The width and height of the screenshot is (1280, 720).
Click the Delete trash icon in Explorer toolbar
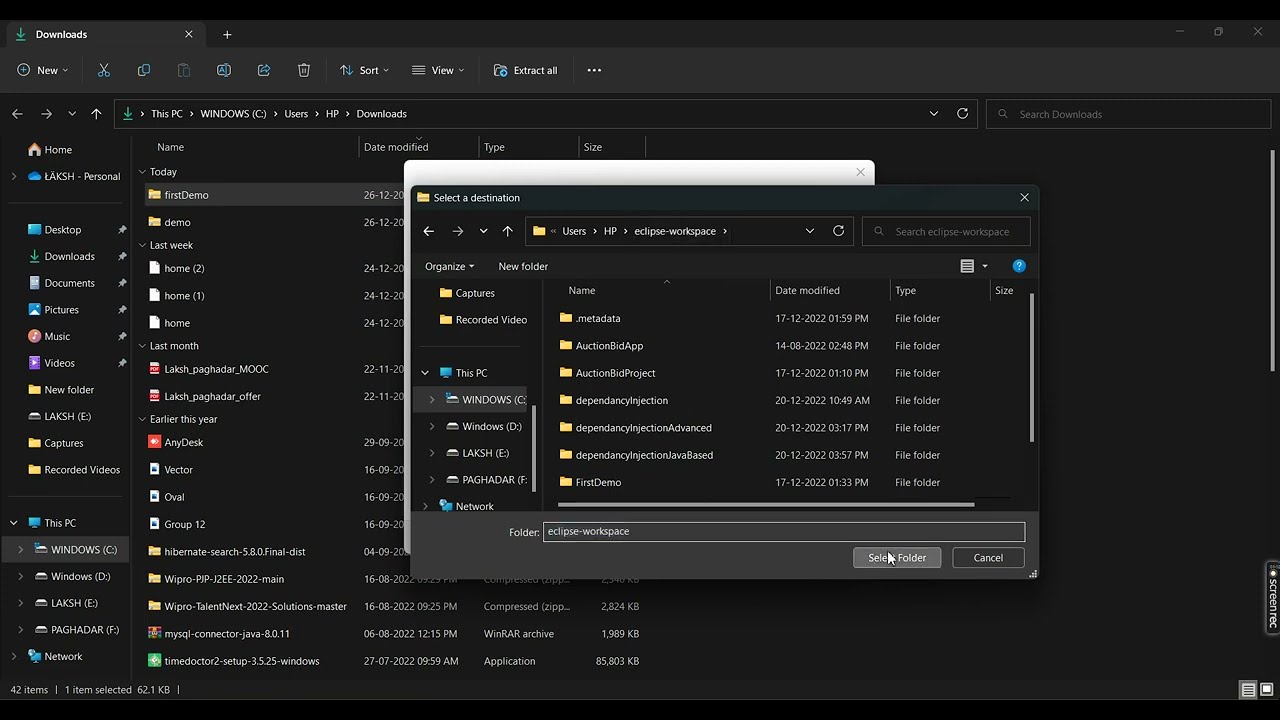pyautogui.click(x=304, y=70)
